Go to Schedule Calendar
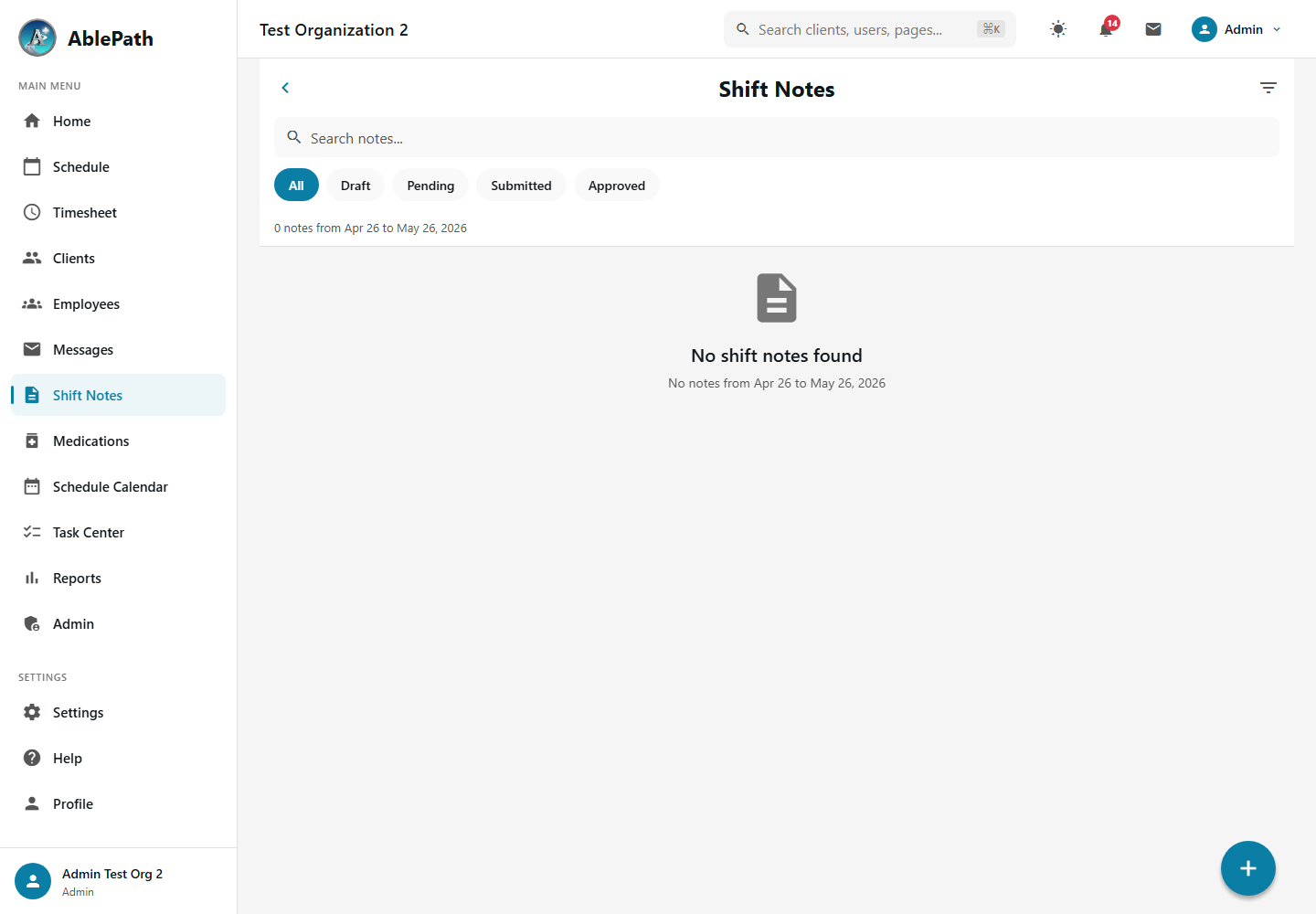 click(x=118, y=486)
